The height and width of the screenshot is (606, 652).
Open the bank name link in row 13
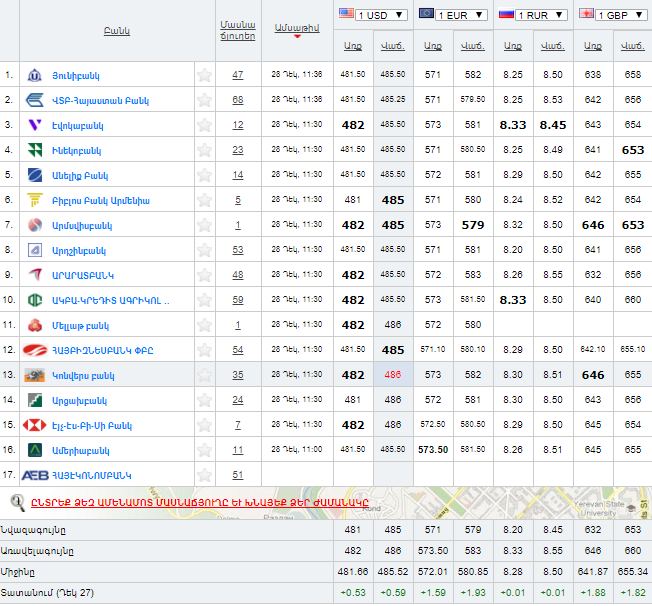pos(83,376)
